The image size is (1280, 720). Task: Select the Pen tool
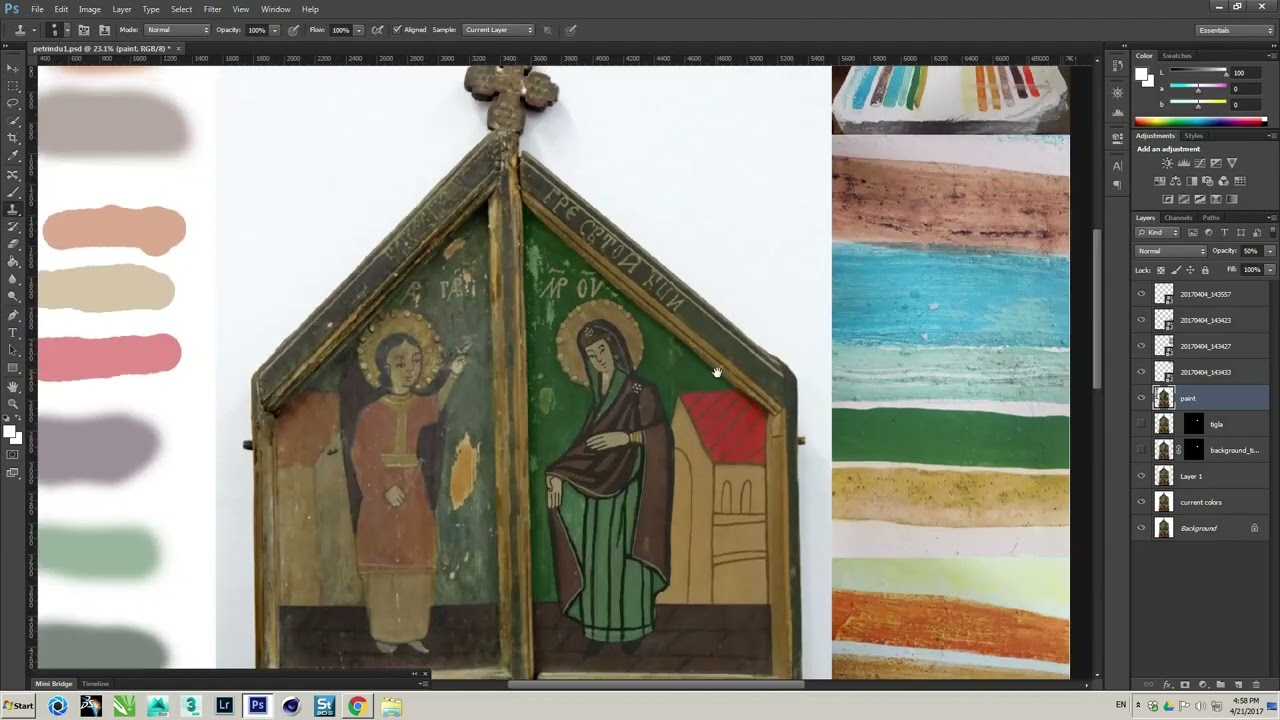13,315
